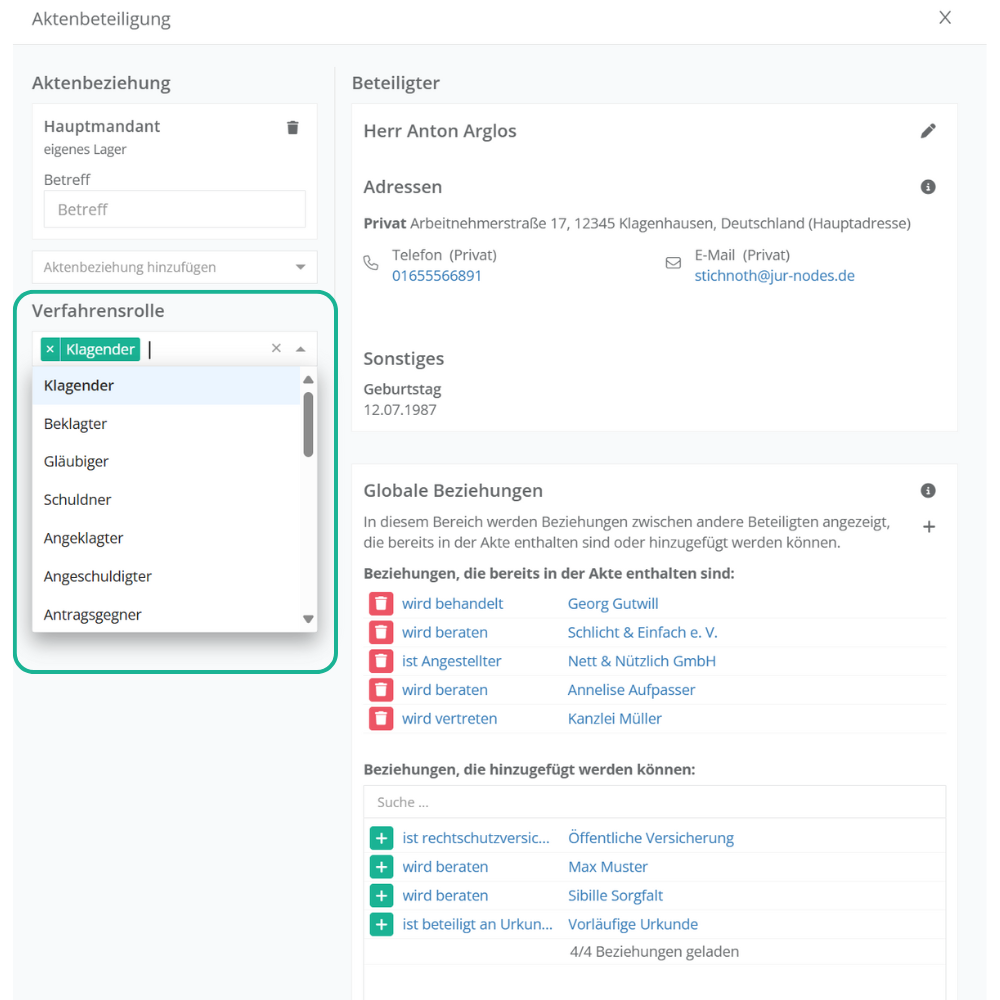
Task: Add the 'wird beraten' Max Muster relationship
Action: point(381,867)
